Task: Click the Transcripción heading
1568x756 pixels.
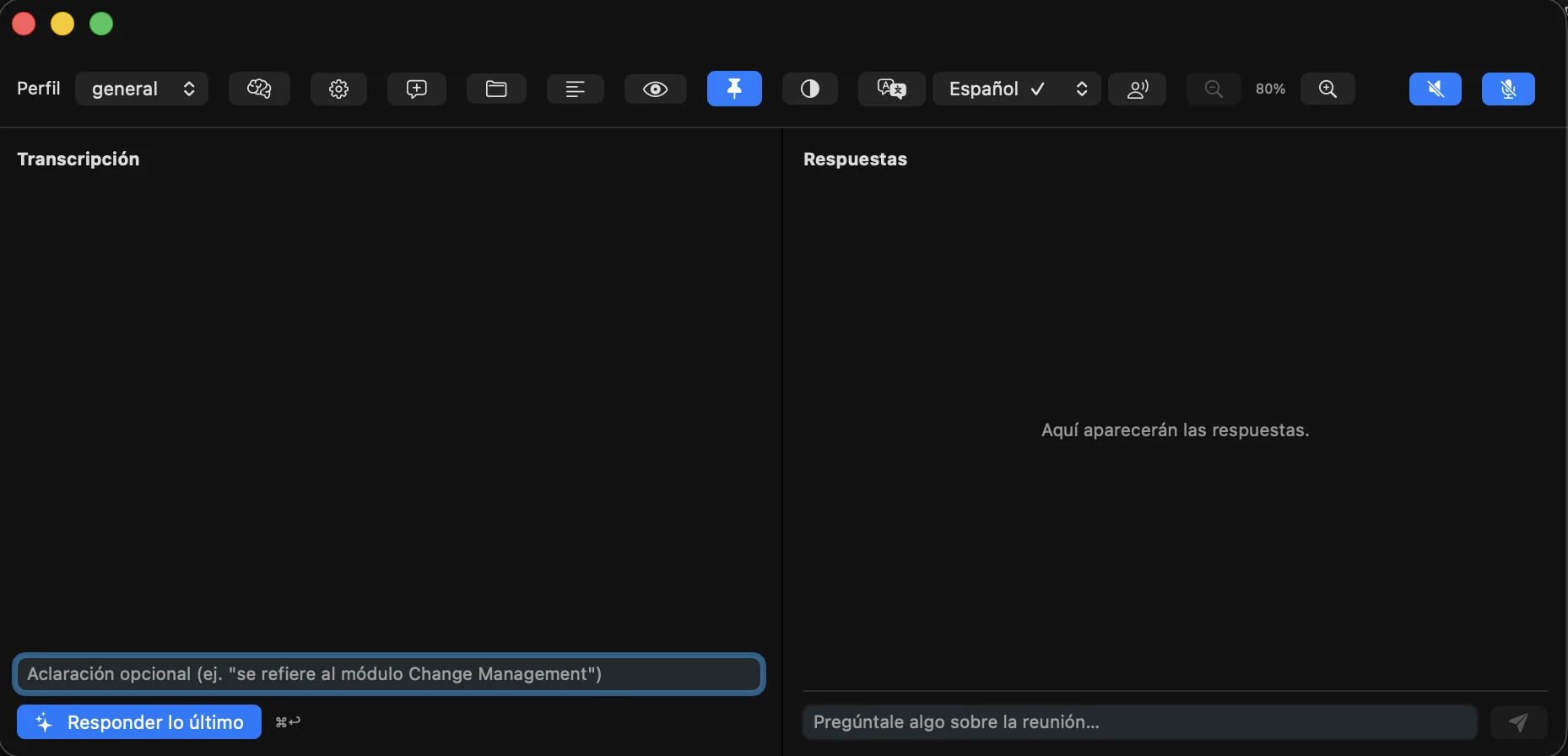Action: [x=78, y=159]
